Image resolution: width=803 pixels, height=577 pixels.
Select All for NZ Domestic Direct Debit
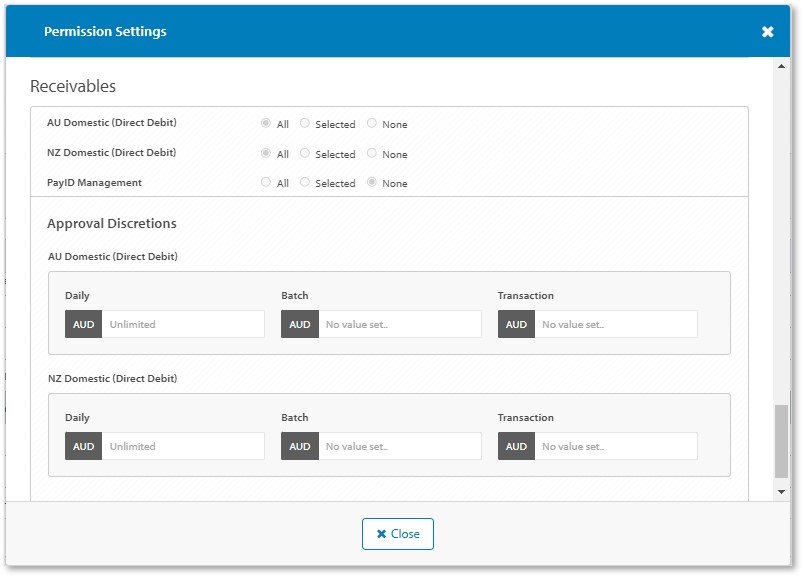(266, 154)
